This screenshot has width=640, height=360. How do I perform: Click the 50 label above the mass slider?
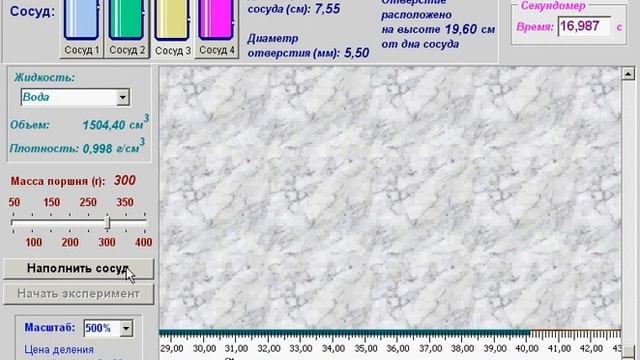point(14,202)
